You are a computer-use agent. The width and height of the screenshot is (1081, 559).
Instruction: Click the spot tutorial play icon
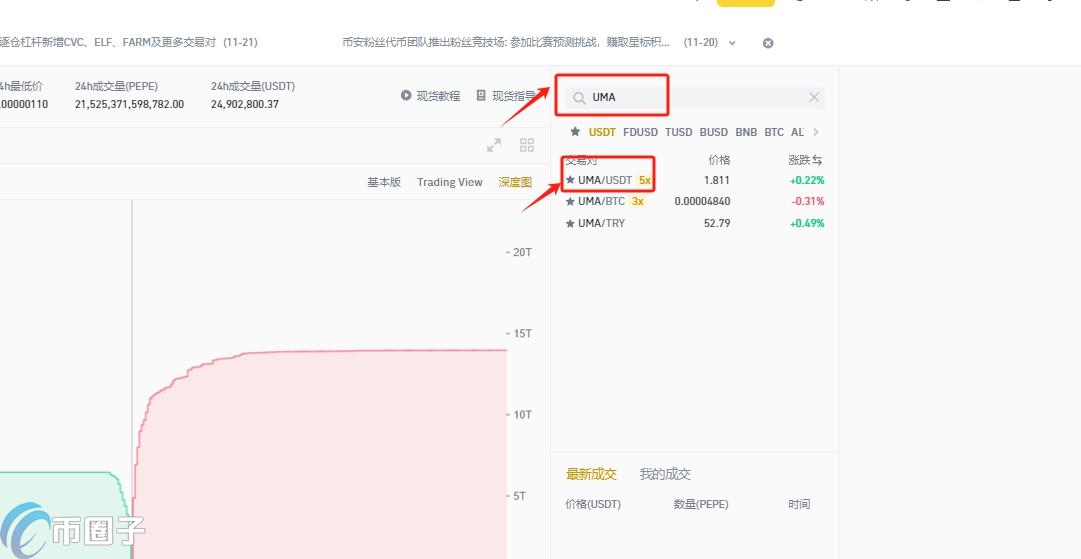click(x=406, y=95)
